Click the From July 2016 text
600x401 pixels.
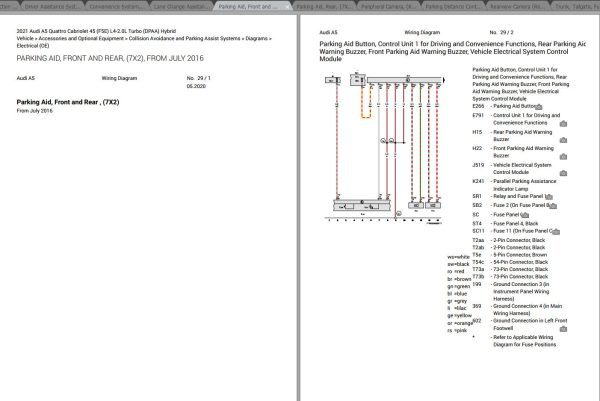click(34, 111)
